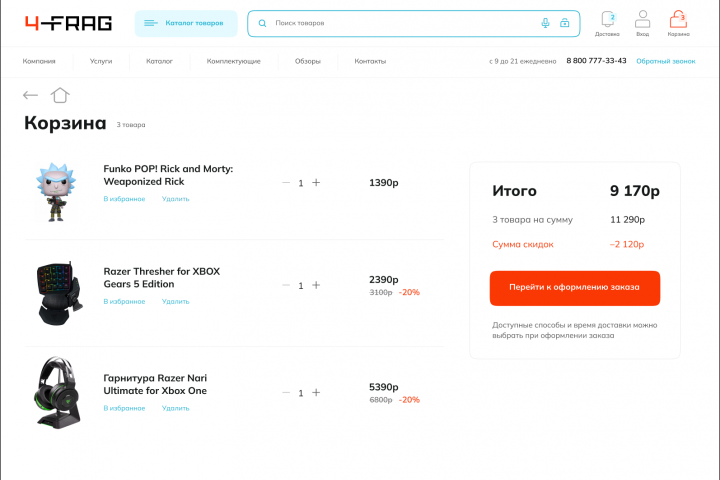Click the home icon in breadcrumbs
Screen dimensions: 720x480
click(60, 95)
